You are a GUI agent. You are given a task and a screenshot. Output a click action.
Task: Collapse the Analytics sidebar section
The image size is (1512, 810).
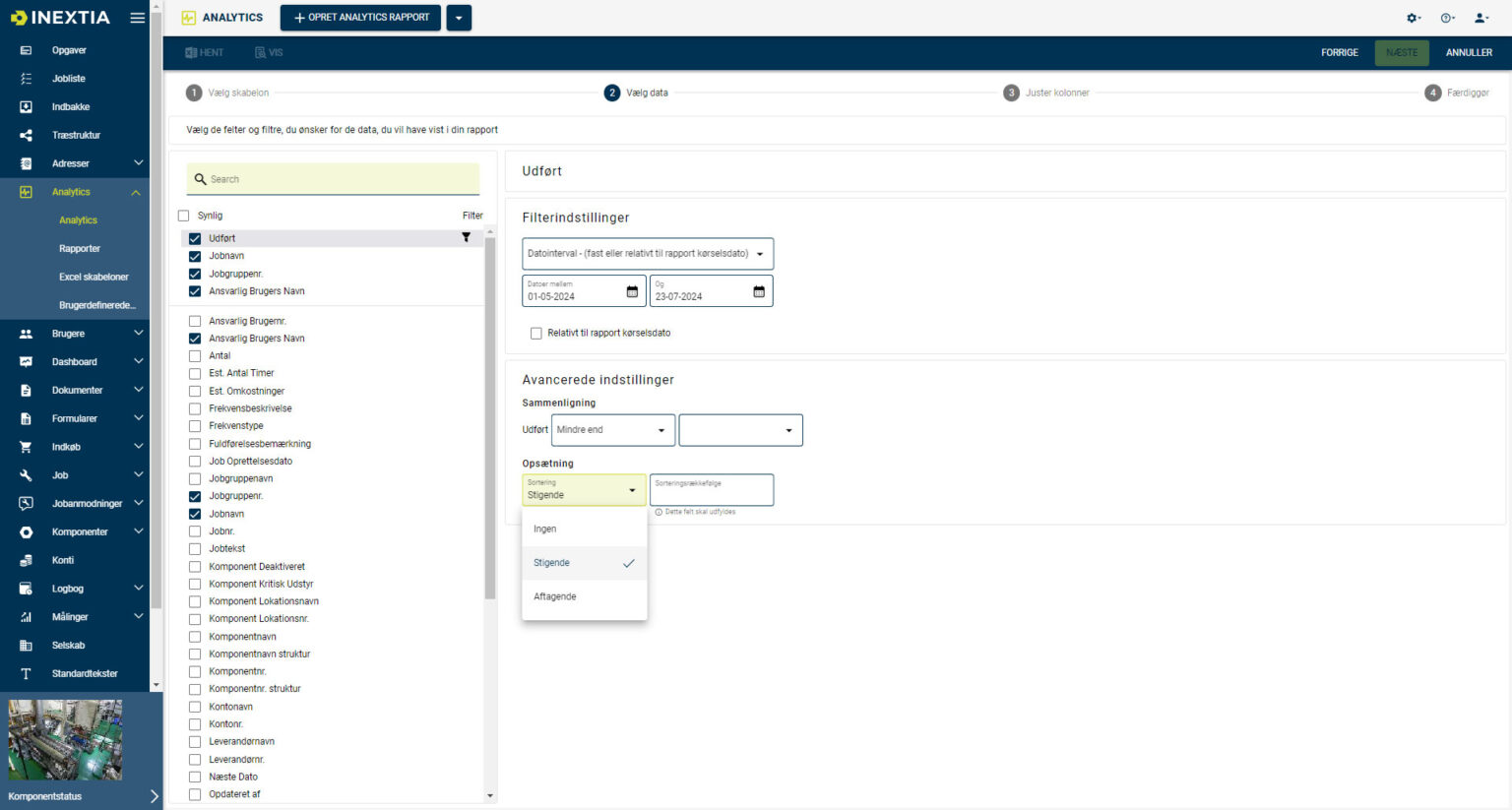pos(136,192)
